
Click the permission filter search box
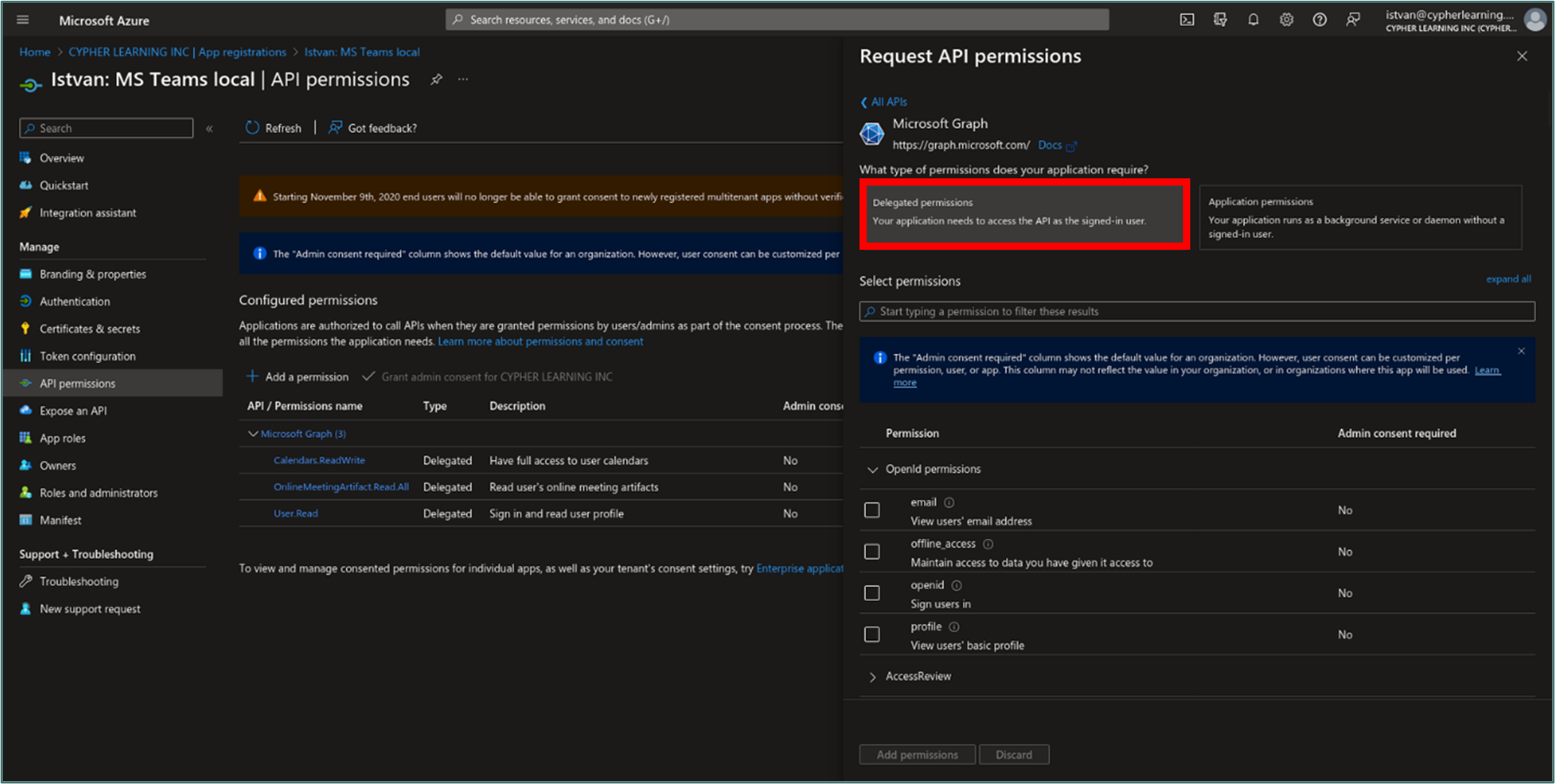[1196, 311]
